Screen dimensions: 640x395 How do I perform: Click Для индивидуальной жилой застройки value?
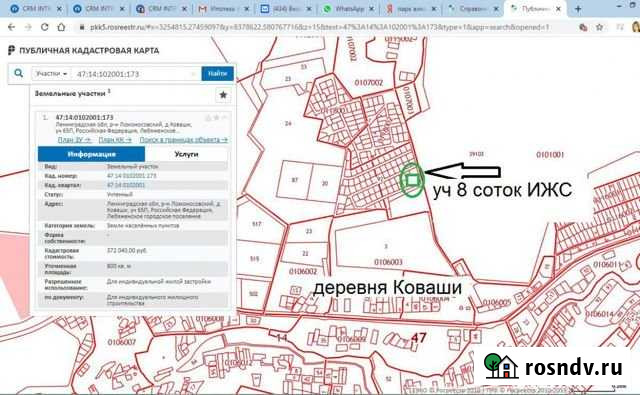coord(159,282)
